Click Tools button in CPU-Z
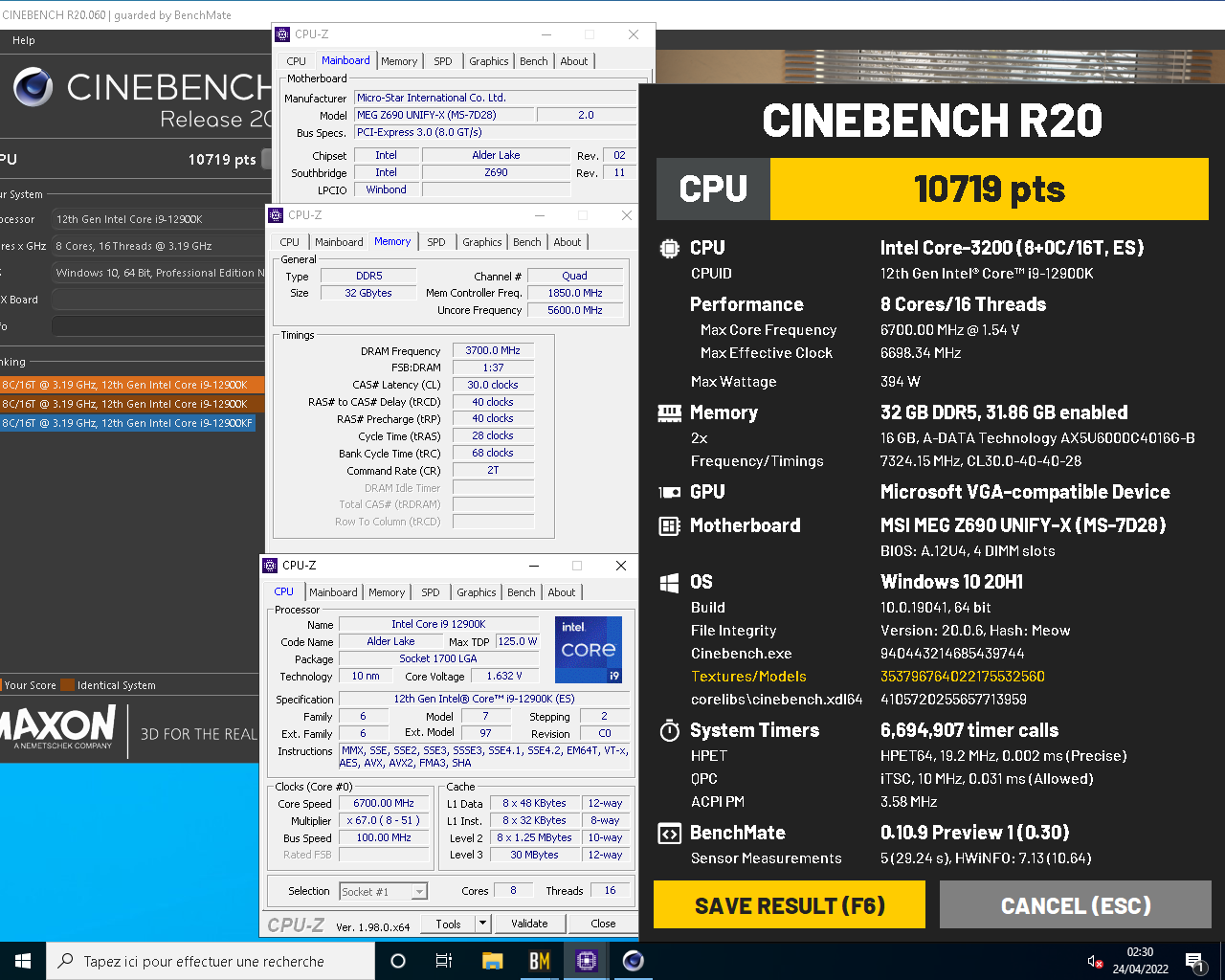Image resolution: width=1225 pixels, height=980 pixels. (x=448, y=924)
